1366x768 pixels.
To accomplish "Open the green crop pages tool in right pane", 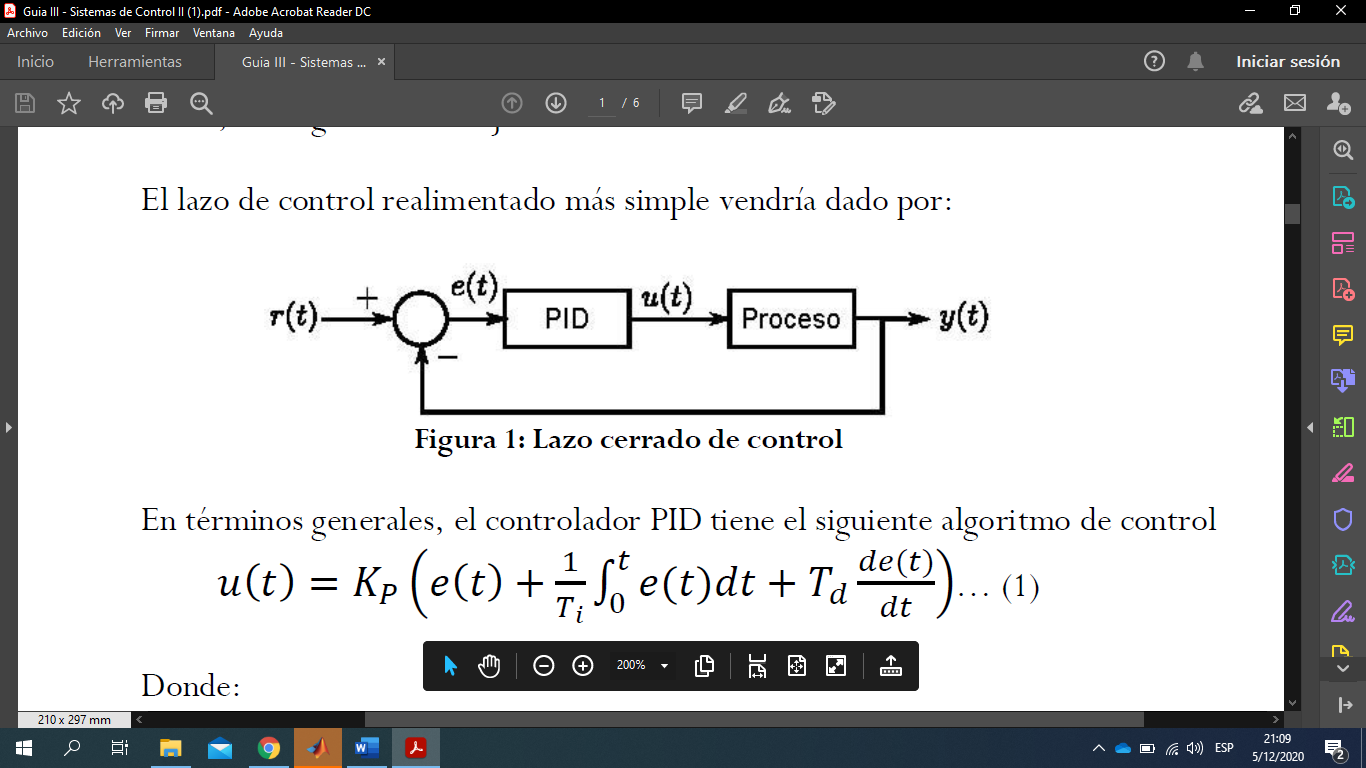I will 1343,427.
